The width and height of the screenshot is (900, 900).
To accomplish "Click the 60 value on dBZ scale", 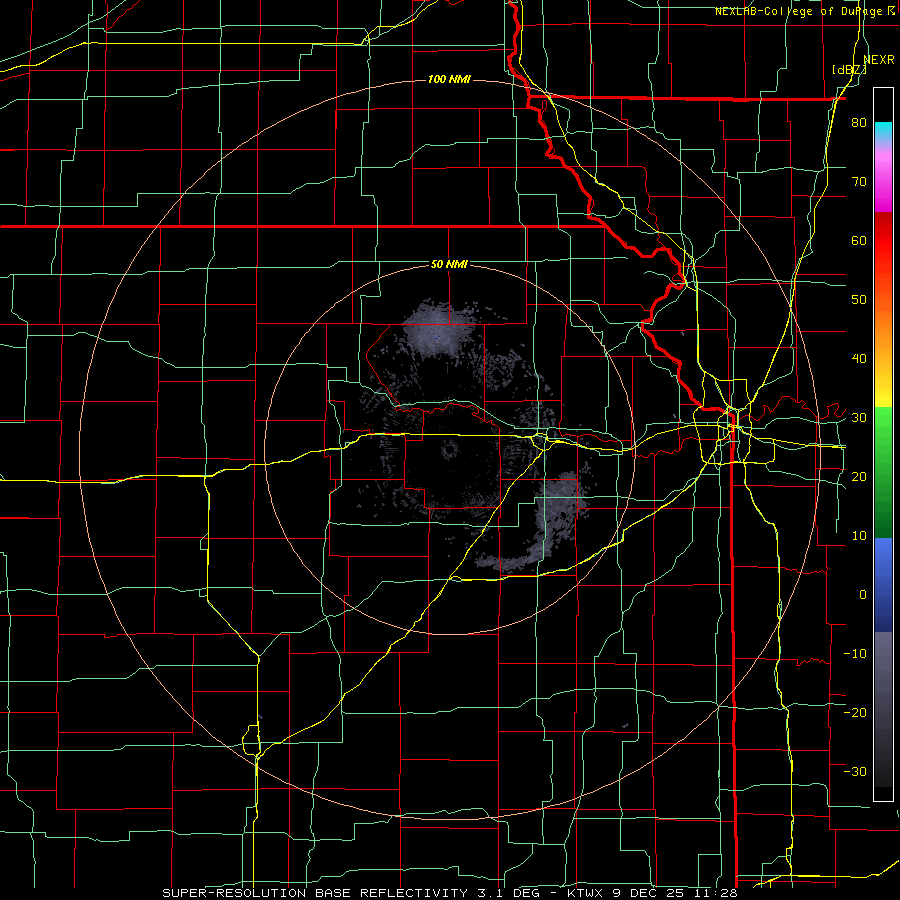I will point(859,240).
